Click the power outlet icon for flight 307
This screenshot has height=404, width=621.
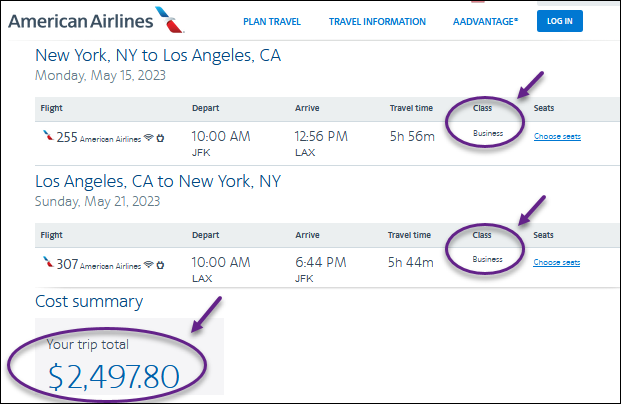coord(160,265)
